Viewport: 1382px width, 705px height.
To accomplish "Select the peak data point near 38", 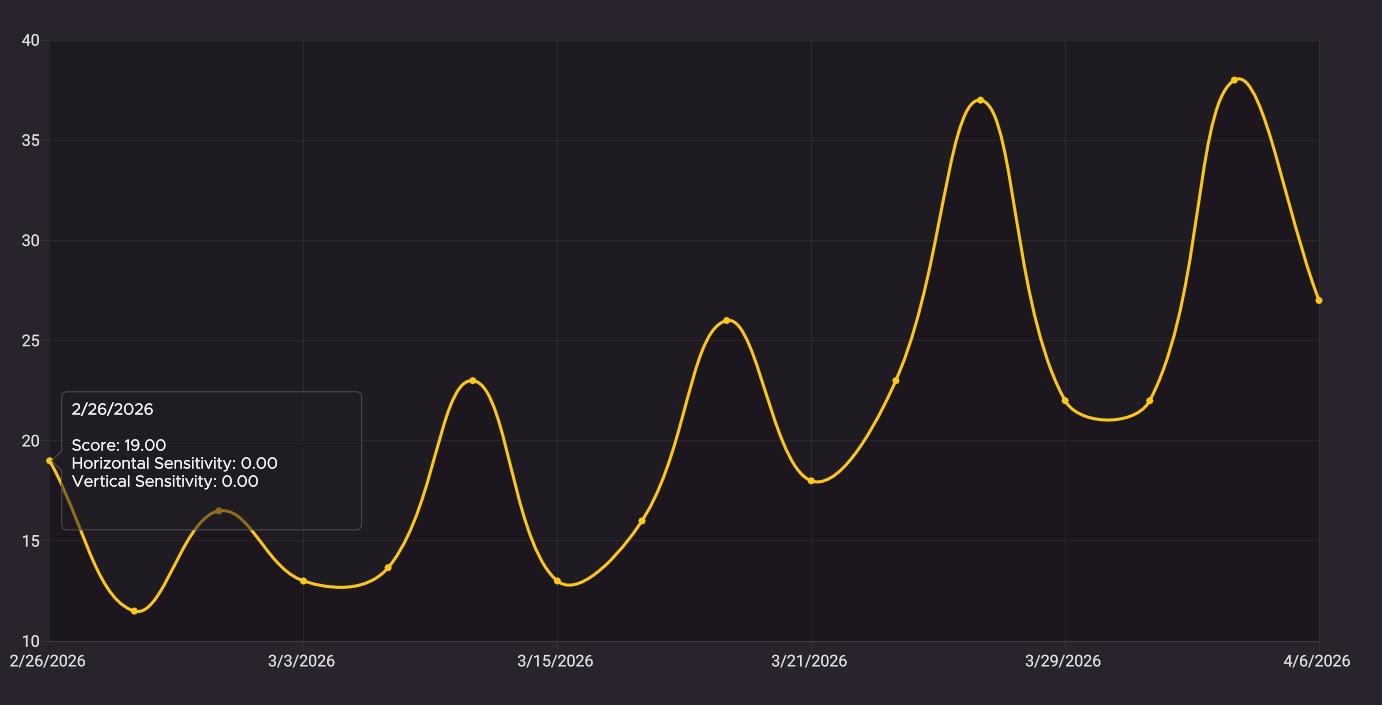I will [1237, 79].
